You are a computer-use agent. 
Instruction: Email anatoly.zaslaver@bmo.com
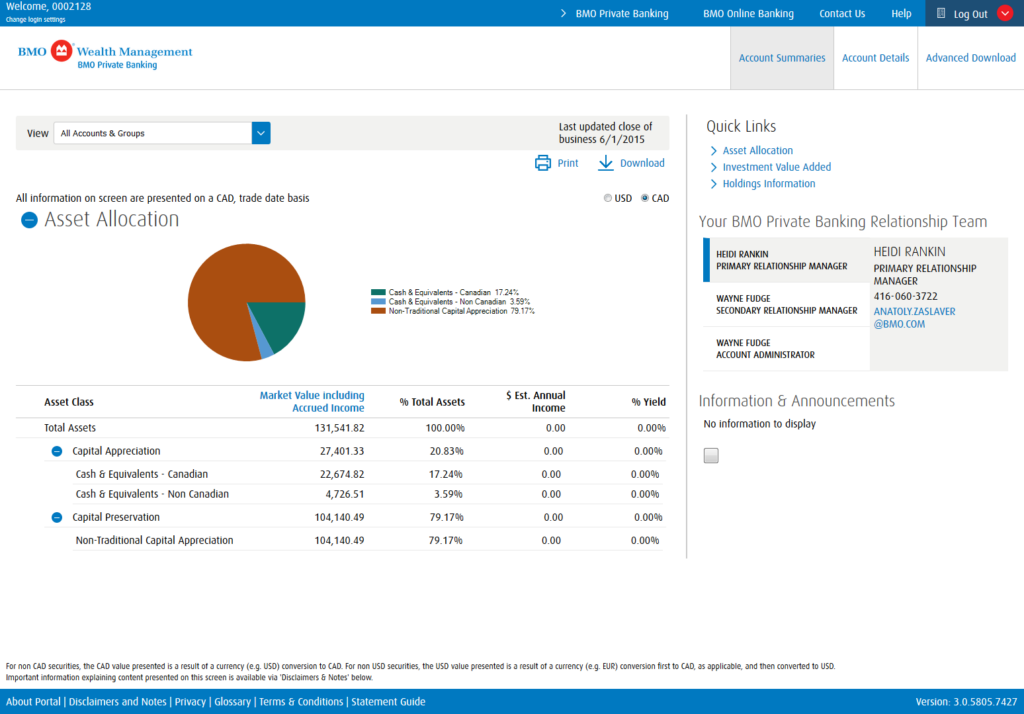914,318
